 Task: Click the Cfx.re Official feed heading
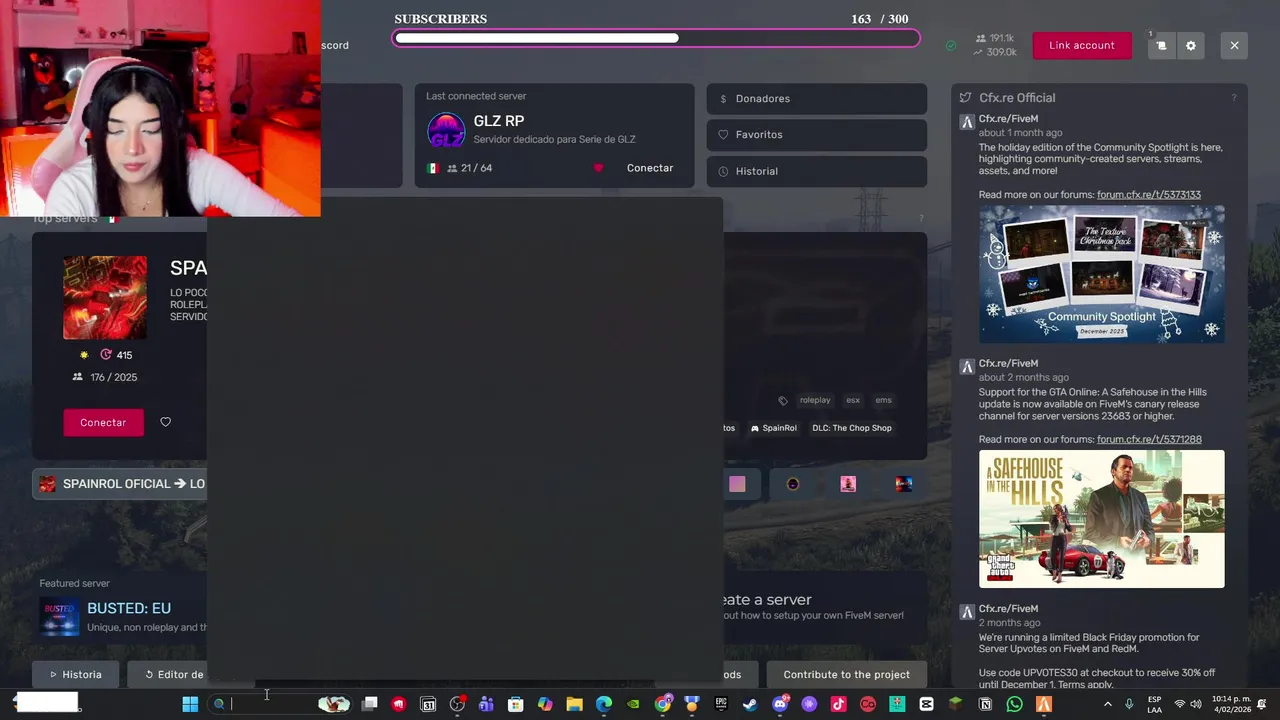1017,98
